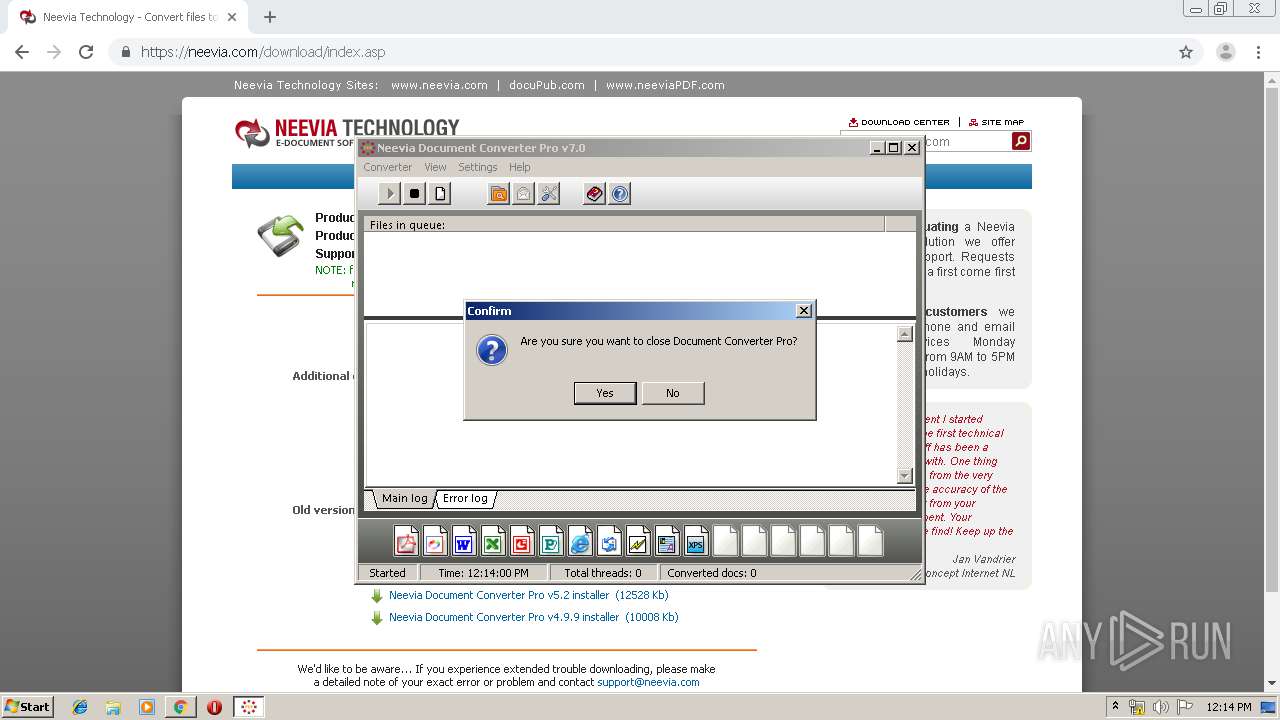Screen dimensions: 1280x720
Task: Open the View menu
Action: tap(435, 167)
